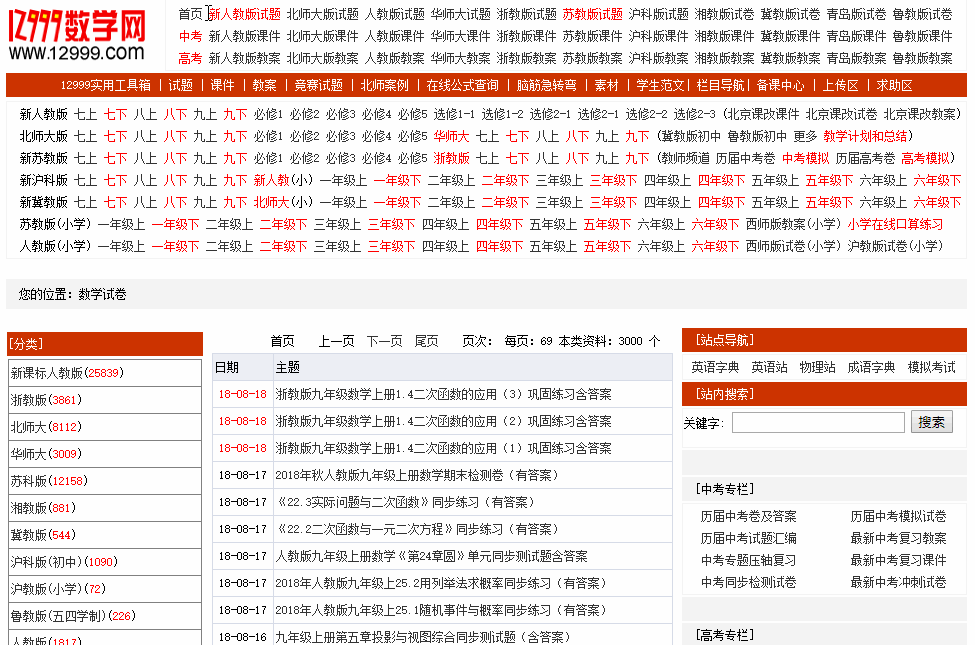Image resolution: width=975 pixels, height=645 pixels.
Task: Open 二次函数的应用（1）巩固练习 entry
Action: pyautogui.click(x=443, y=448)
